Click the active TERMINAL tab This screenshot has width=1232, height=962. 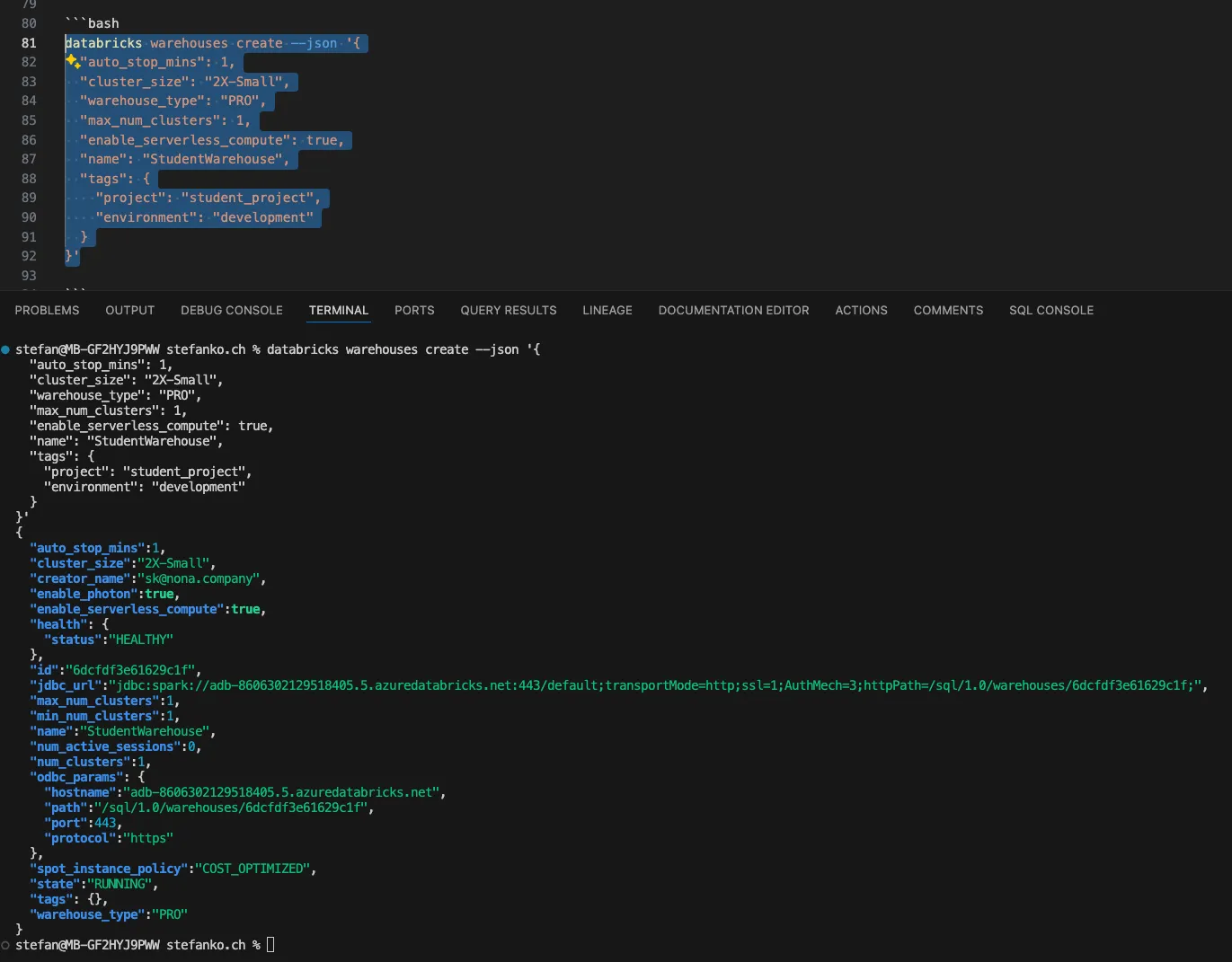pyautogui.click(x=338, y=310)
